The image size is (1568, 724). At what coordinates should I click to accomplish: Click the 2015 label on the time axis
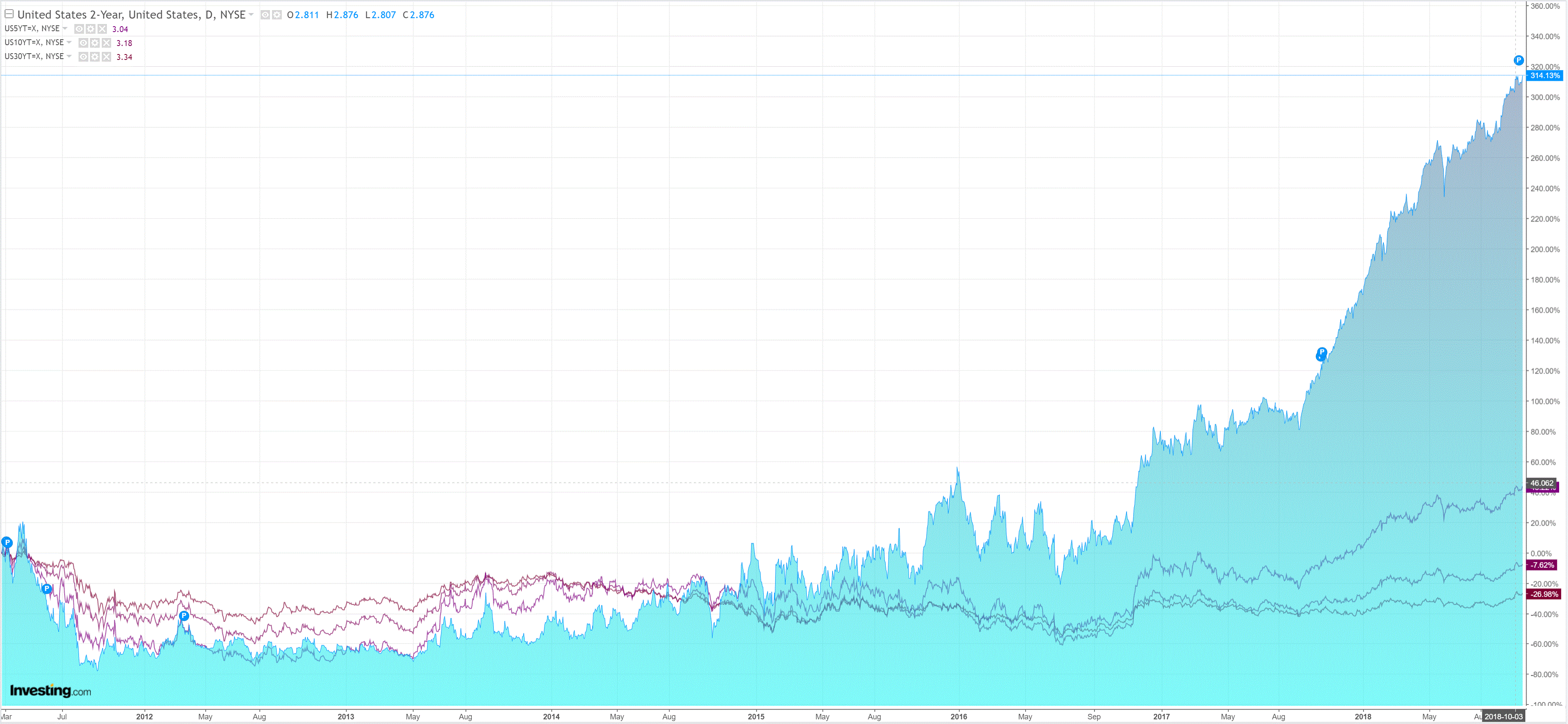pyautogui.click(x=755, y=717)
